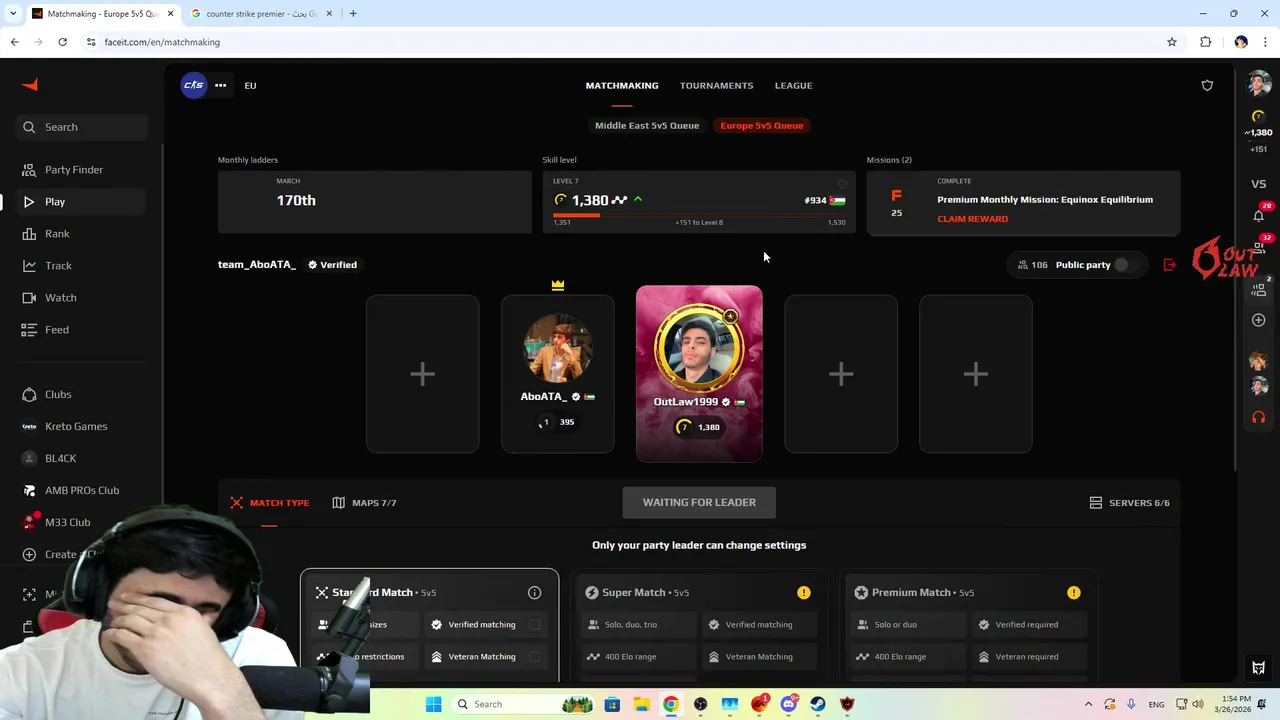This screenshot has width=1280, height=720.
Task: Click the rightmost empty party slot plus
Action: [976, 374]
